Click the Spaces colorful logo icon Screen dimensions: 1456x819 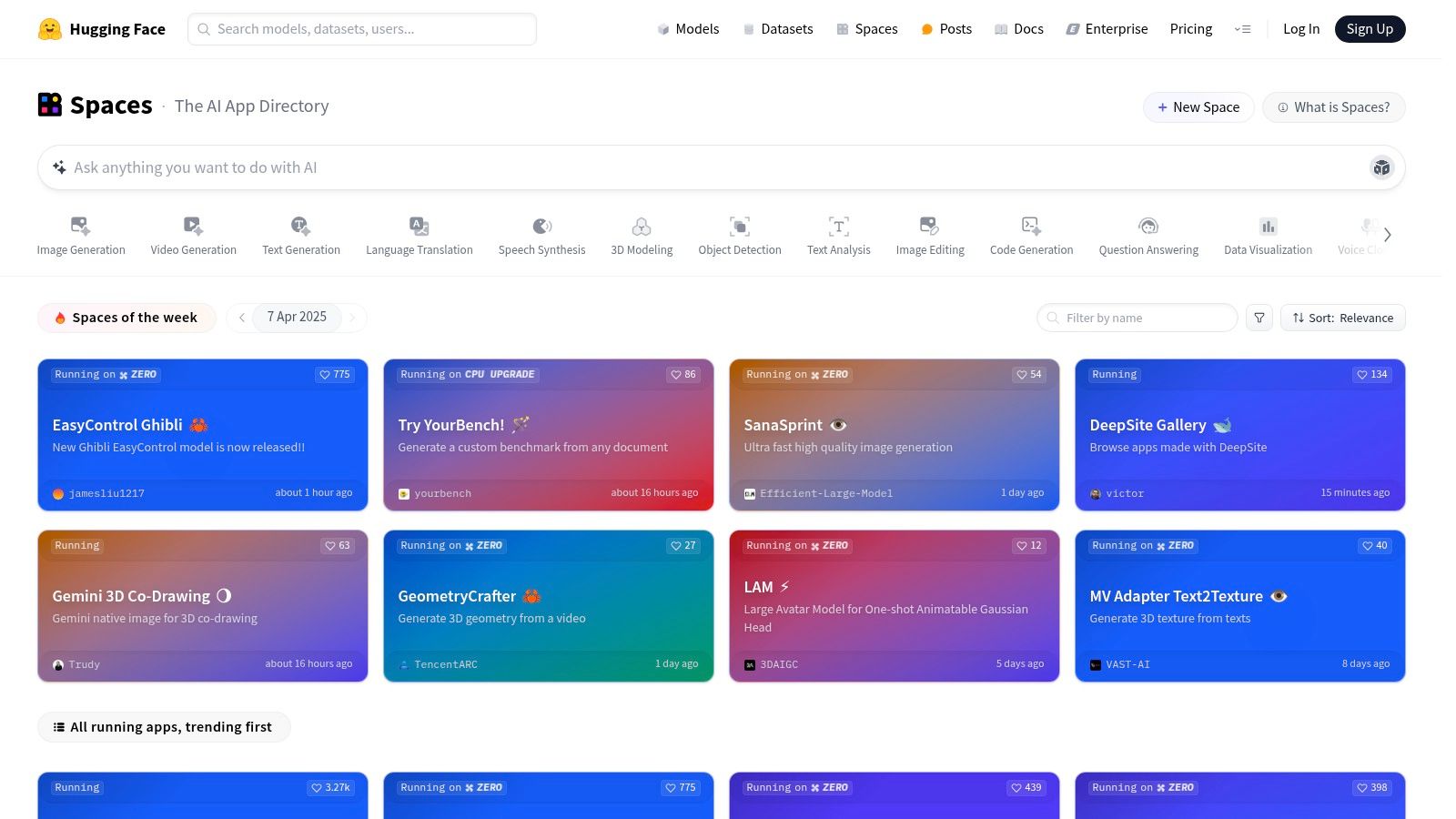[x=50, y=105]
